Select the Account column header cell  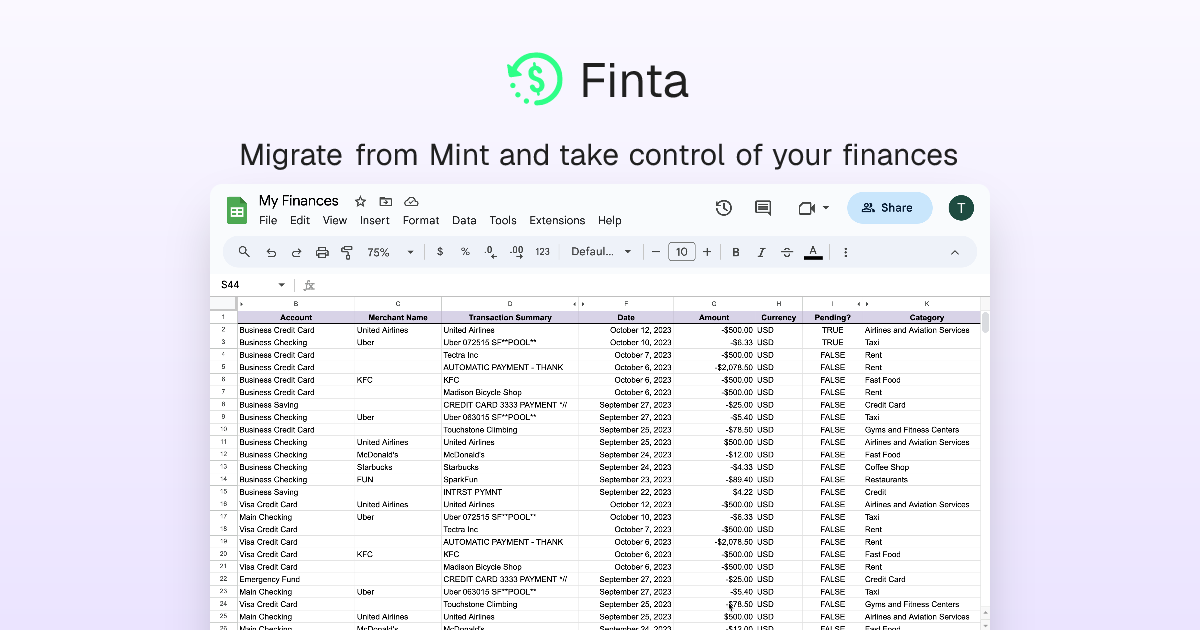point(296,317)
